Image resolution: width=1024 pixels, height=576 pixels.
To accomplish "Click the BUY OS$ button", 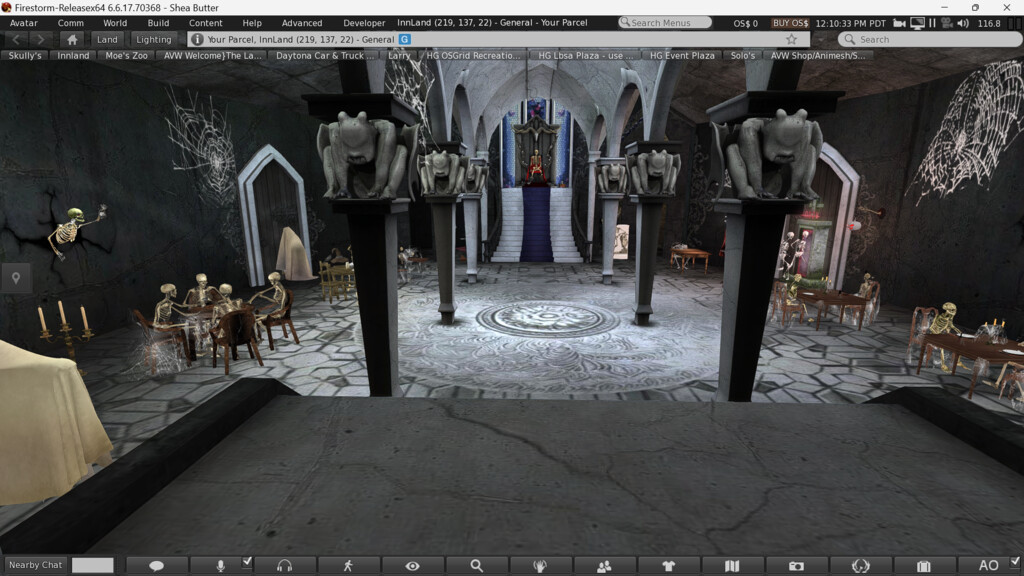I will (791, 23).
